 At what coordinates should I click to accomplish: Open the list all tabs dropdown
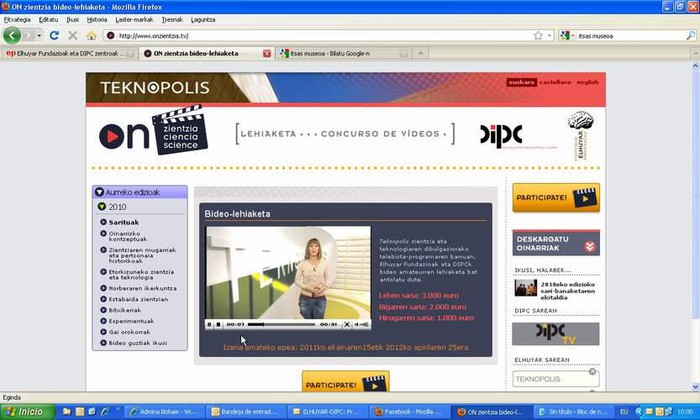695,53
